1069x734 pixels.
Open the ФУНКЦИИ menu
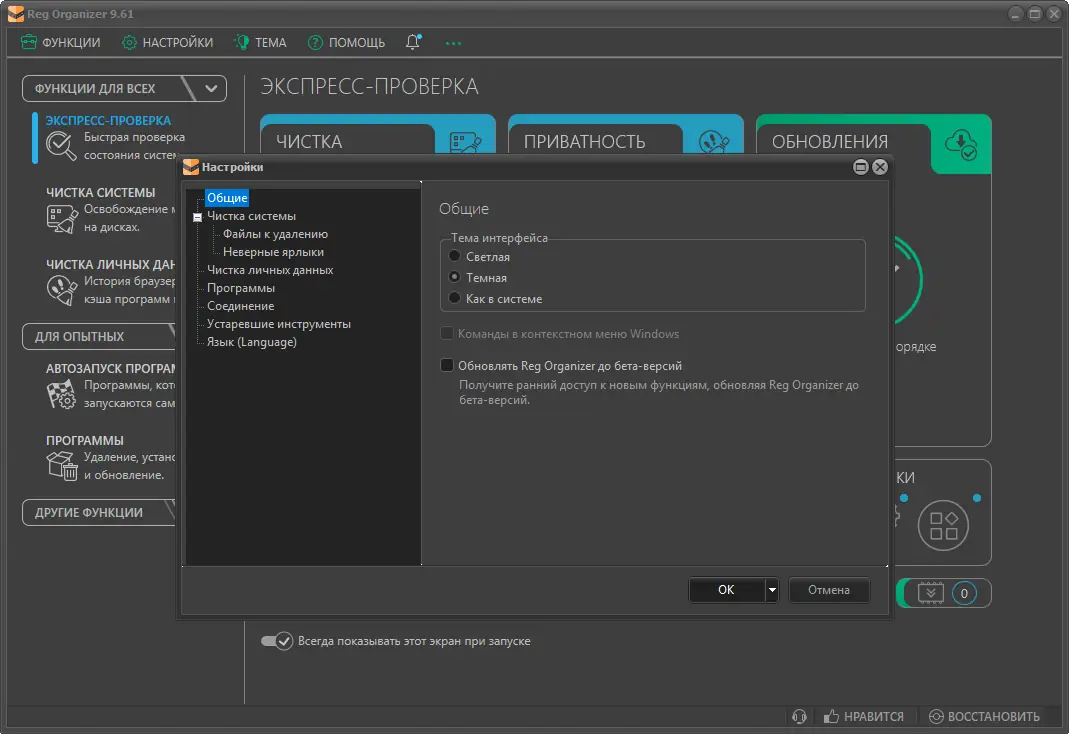(60, 42)
